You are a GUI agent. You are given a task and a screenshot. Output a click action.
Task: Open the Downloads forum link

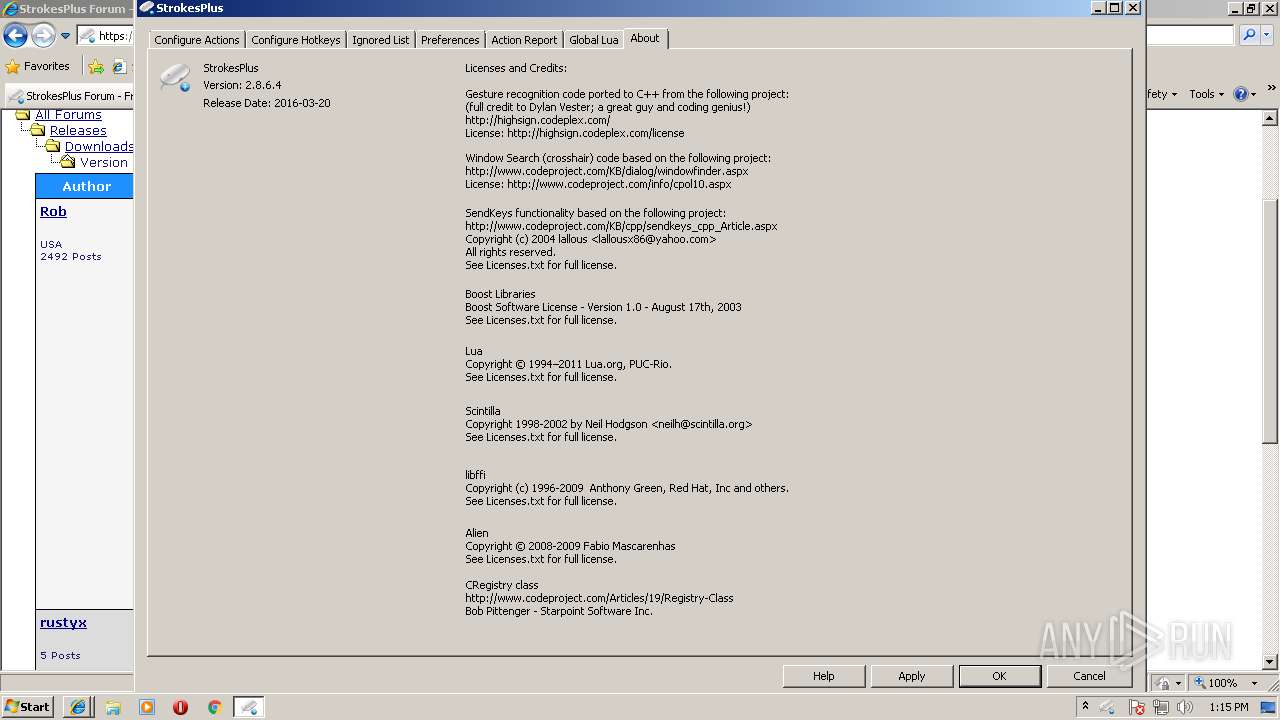[x=99, y=147]
